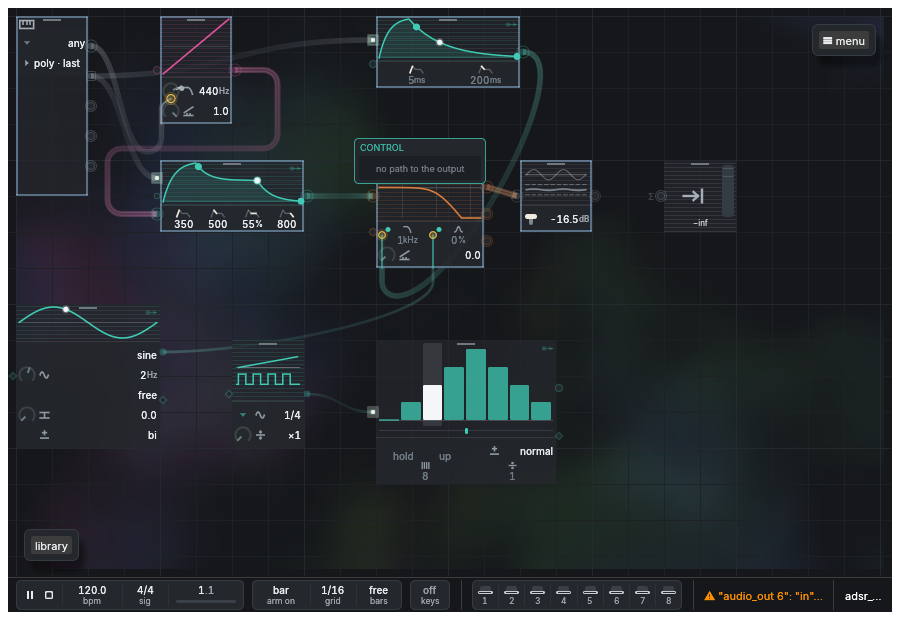This screenshot has height=620, width=900.
Task: Click the phase icon beside LFO value 0.0
Action: [x=44, y=415]
